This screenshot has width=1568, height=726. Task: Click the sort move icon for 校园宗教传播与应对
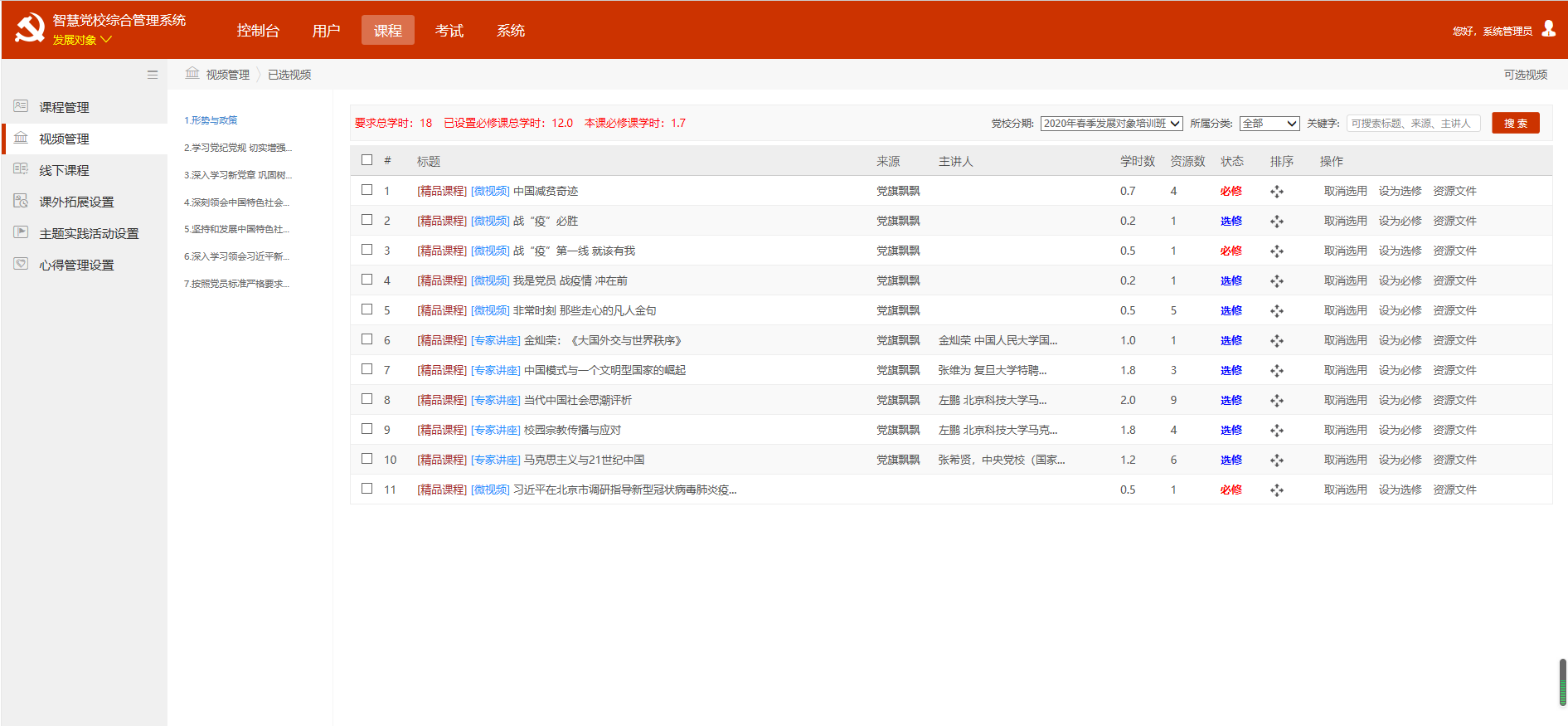coord(1277,431)
